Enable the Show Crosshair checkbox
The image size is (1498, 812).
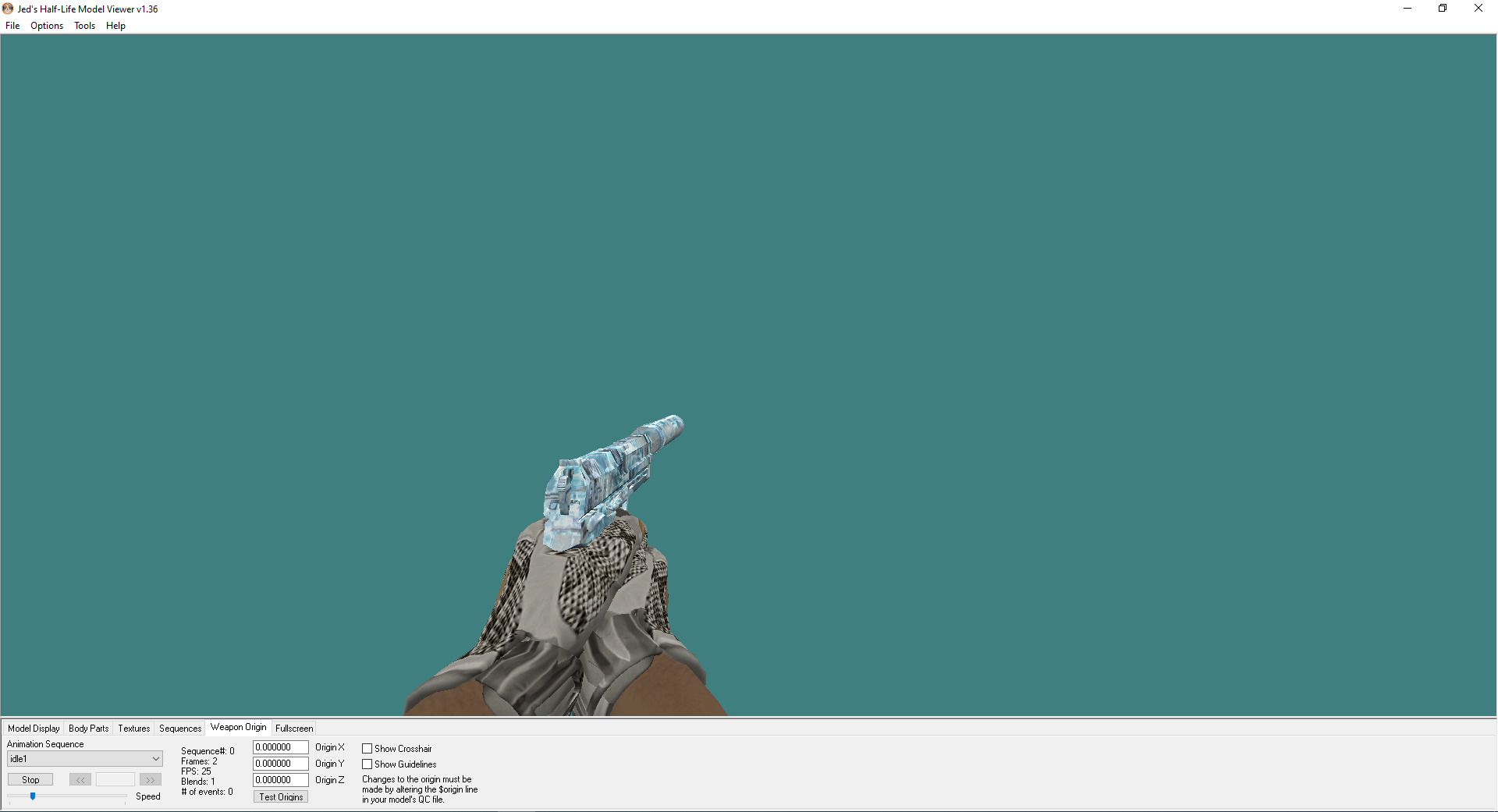pos(367,748)
